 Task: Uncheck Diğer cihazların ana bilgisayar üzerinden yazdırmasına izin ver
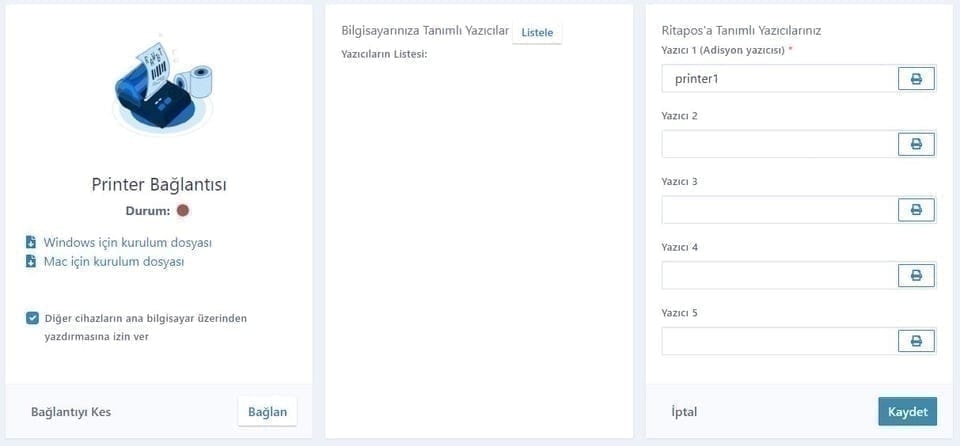point(32,318)
